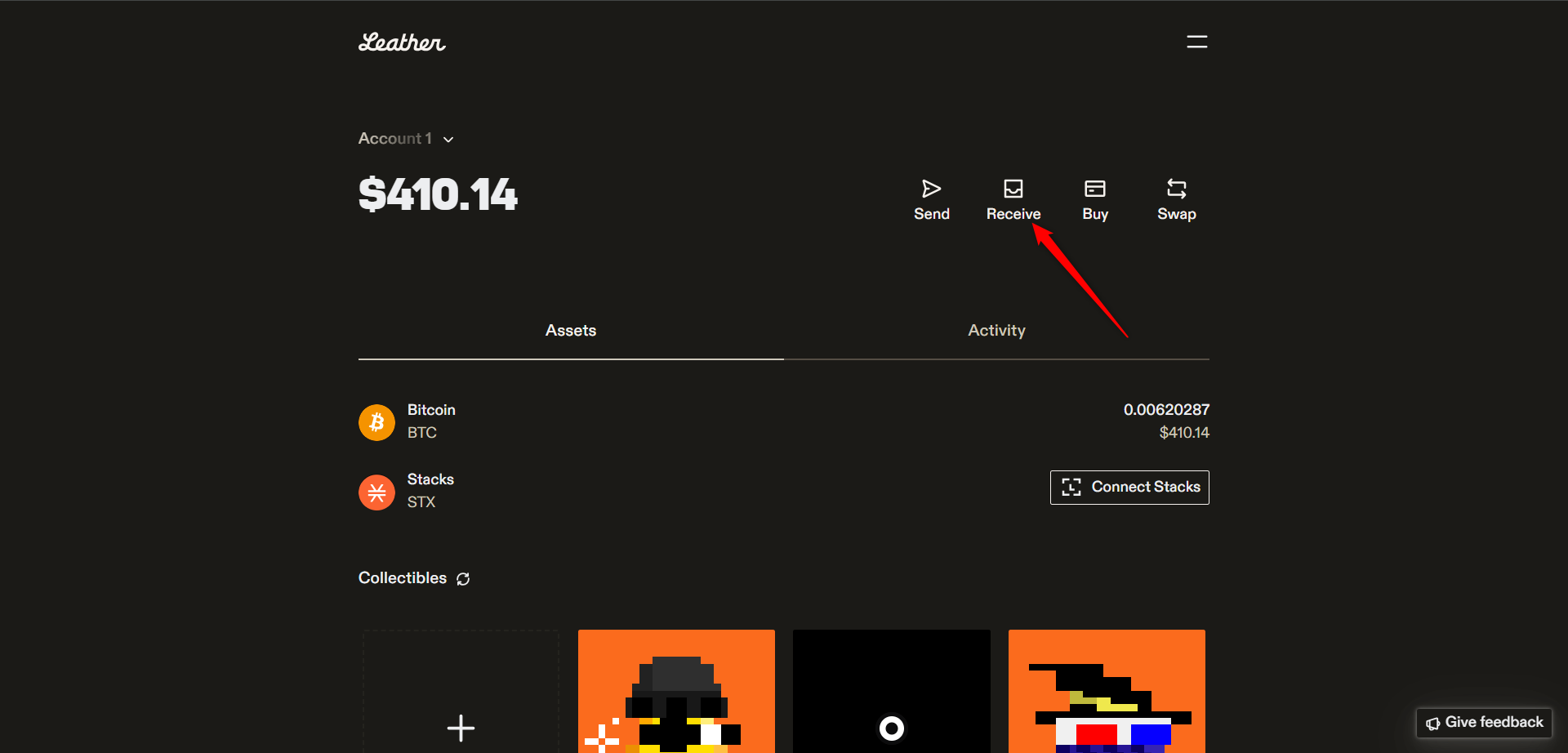Click the $410.14 total balance
The image size is (1568, 753).
coord(438,195)
